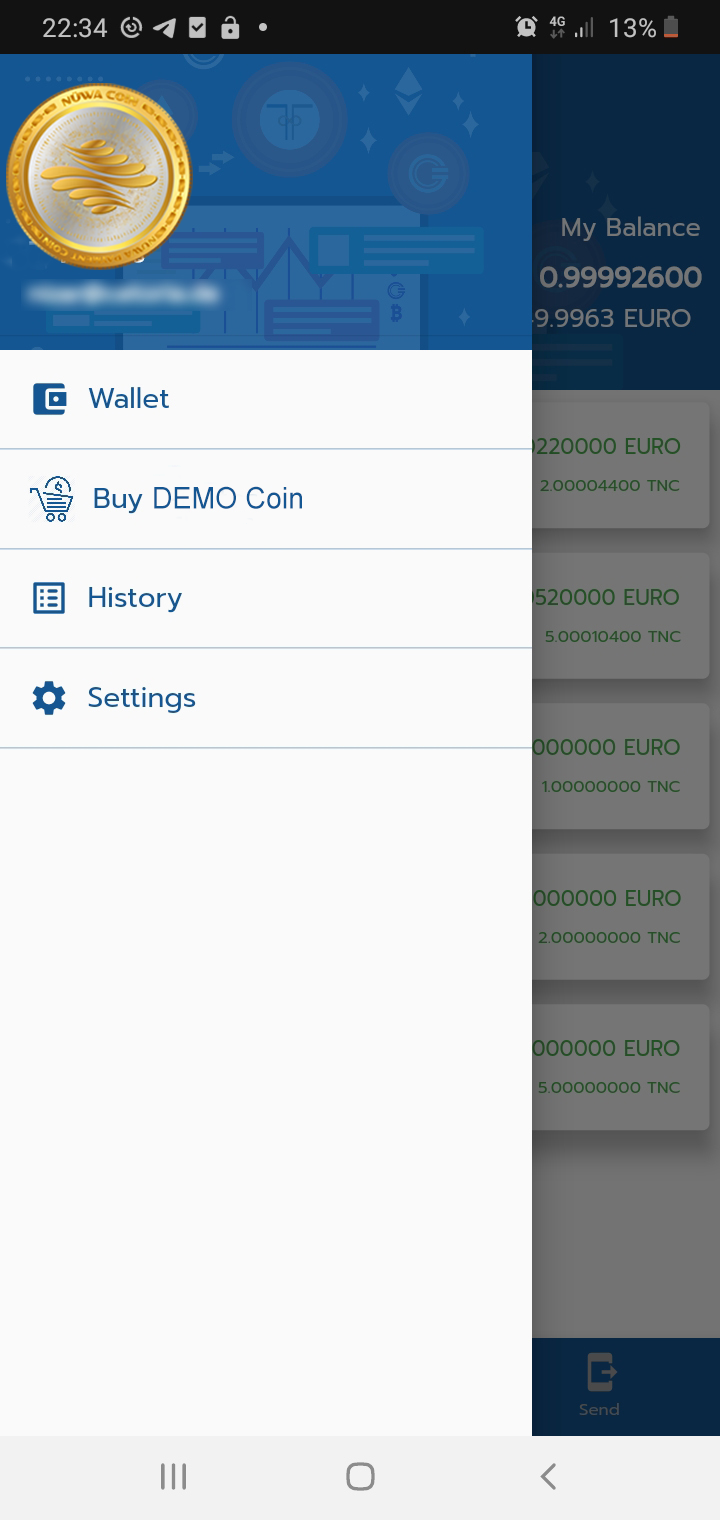The width and height of the screenshot is (720, 1520).
Task: Open History from the drawer
Action: coord(135,598)
